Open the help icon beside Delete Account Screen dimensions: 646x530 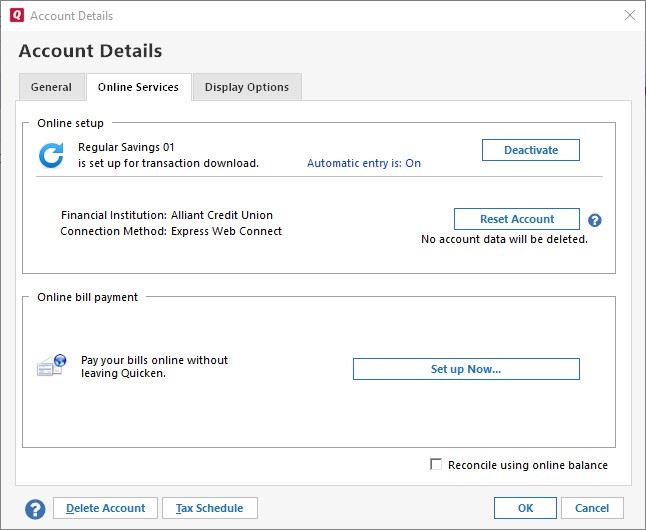[35, 509]
